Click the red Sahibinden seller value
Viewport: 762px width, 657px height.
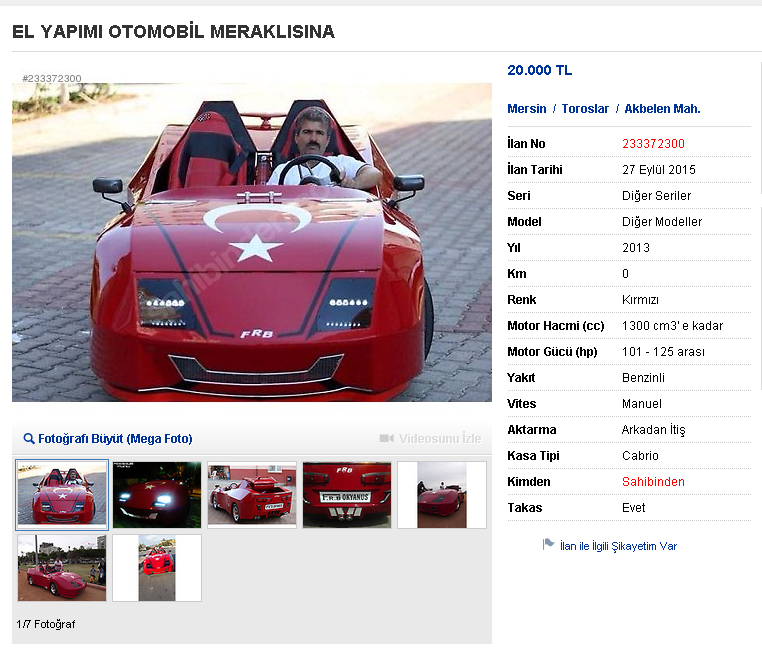(x=653, y=482)
